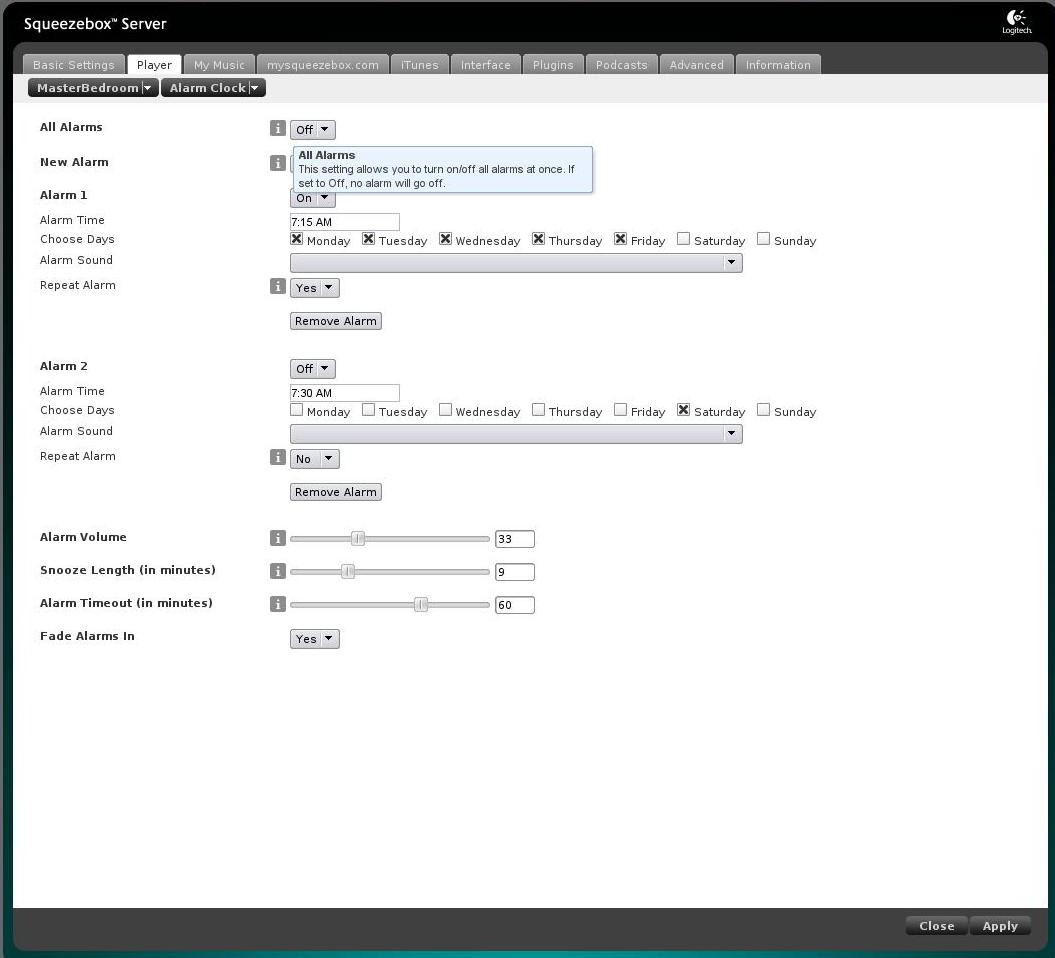Image resolution: width=1055 pixels, height=958 pixels.
Task: Open the Fade Alarms In dropdown
Action: coord(314,639)
